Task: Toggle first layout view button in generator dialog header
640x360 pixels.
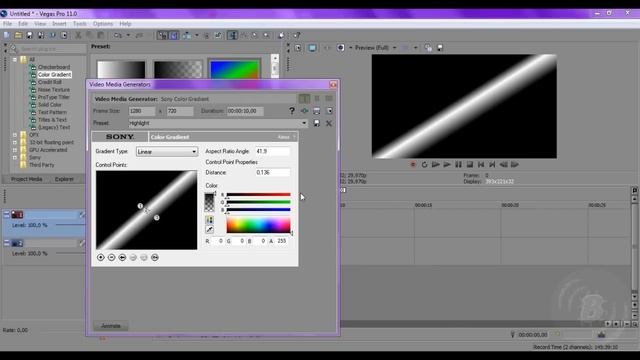Action: click(x=304, y=98)
